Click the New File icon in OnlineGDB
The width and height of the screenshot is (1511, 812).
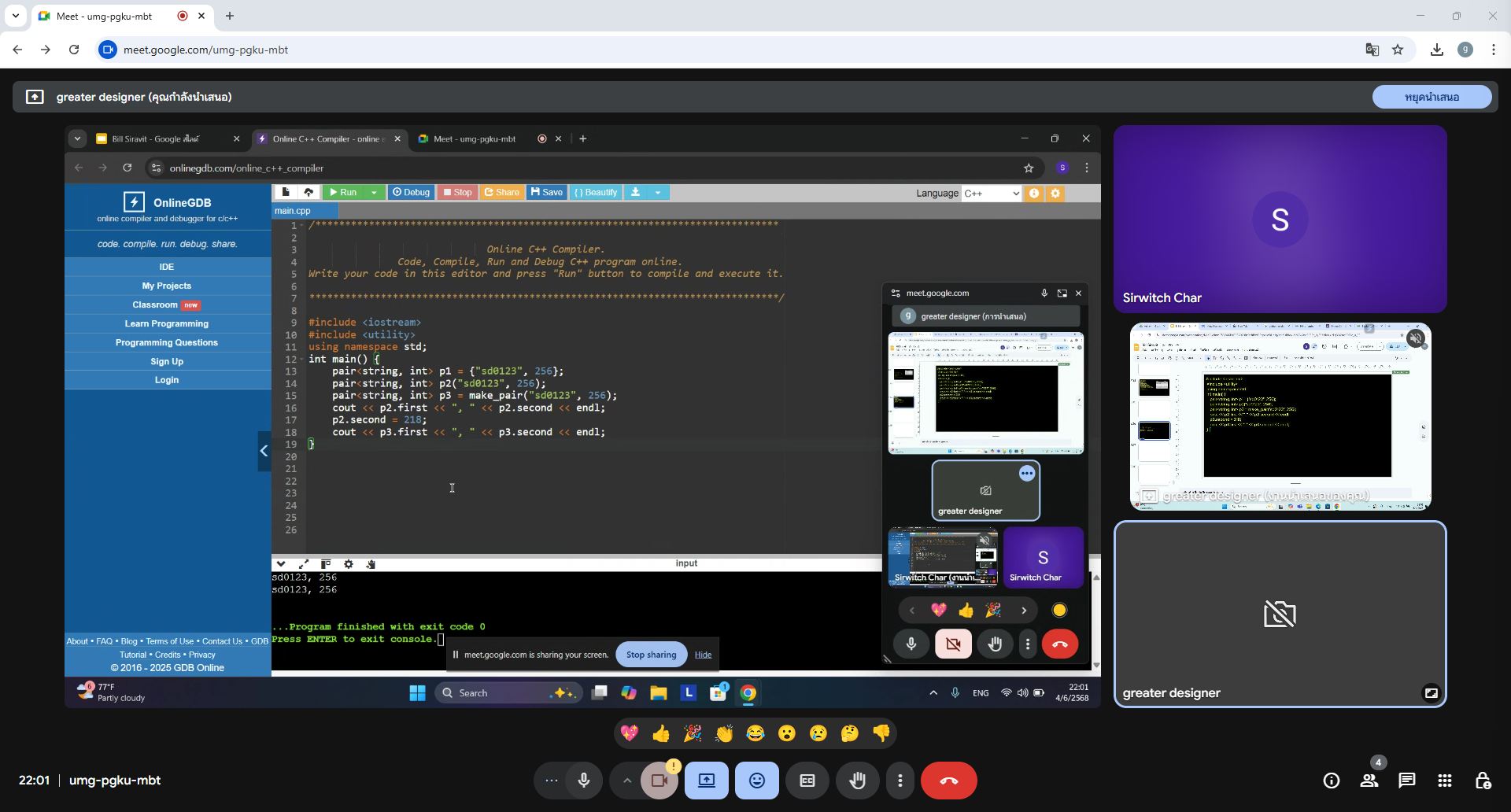pyautogui.click(x=286, y=193)
